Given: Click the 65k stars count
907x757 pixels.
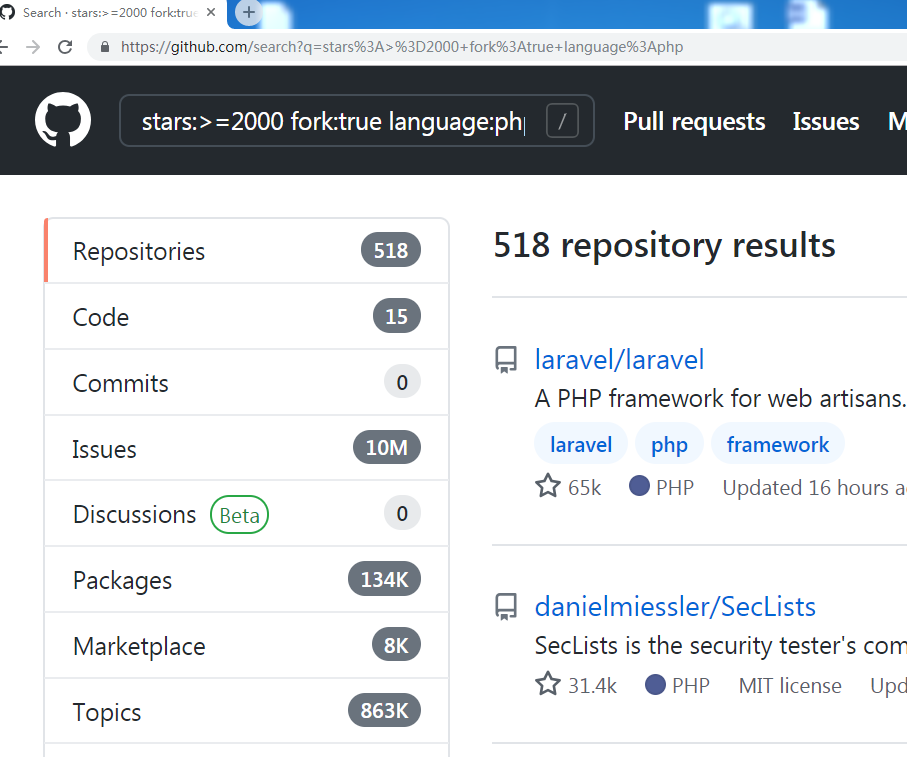Looking at the screenshot, I should [x=584, y=488].
